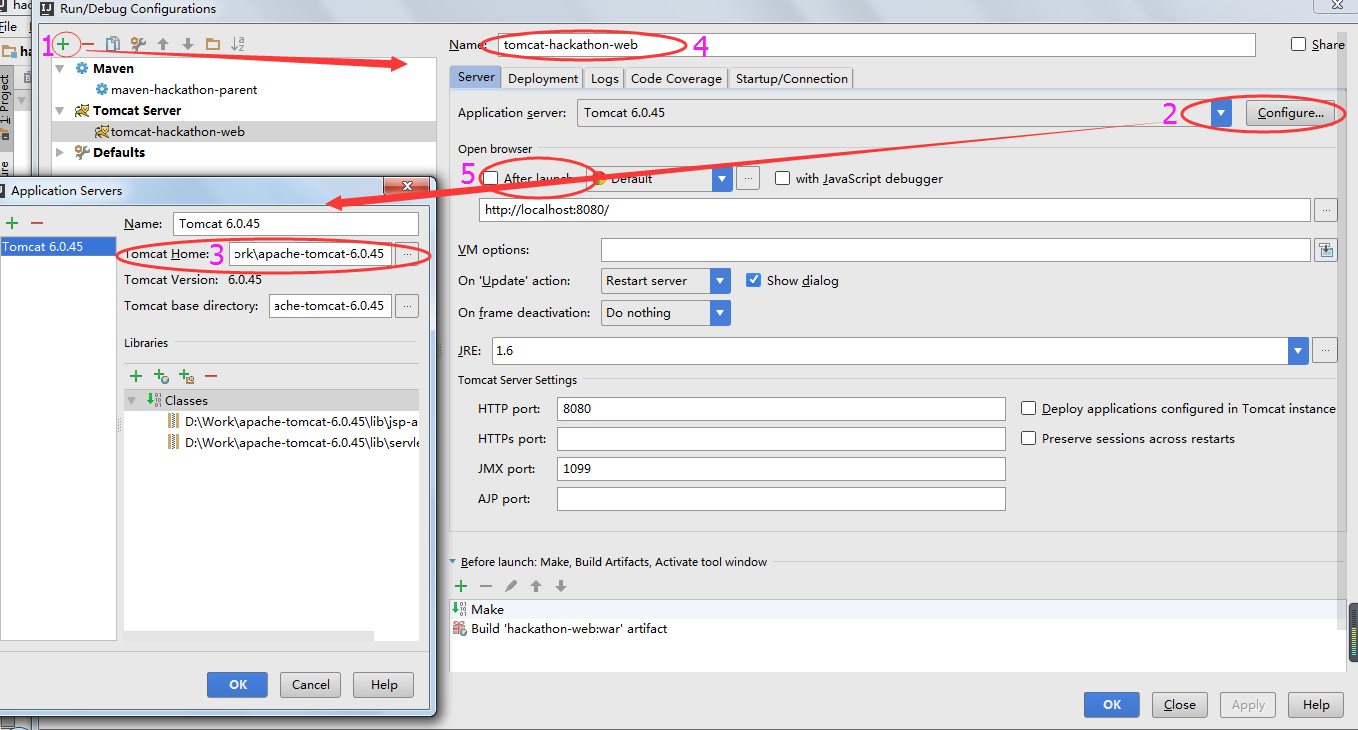The image size is (1358, 730).
Task: Open the On frame deactivation dropdown
Action: pyautogui.click(x=720, y=313)
